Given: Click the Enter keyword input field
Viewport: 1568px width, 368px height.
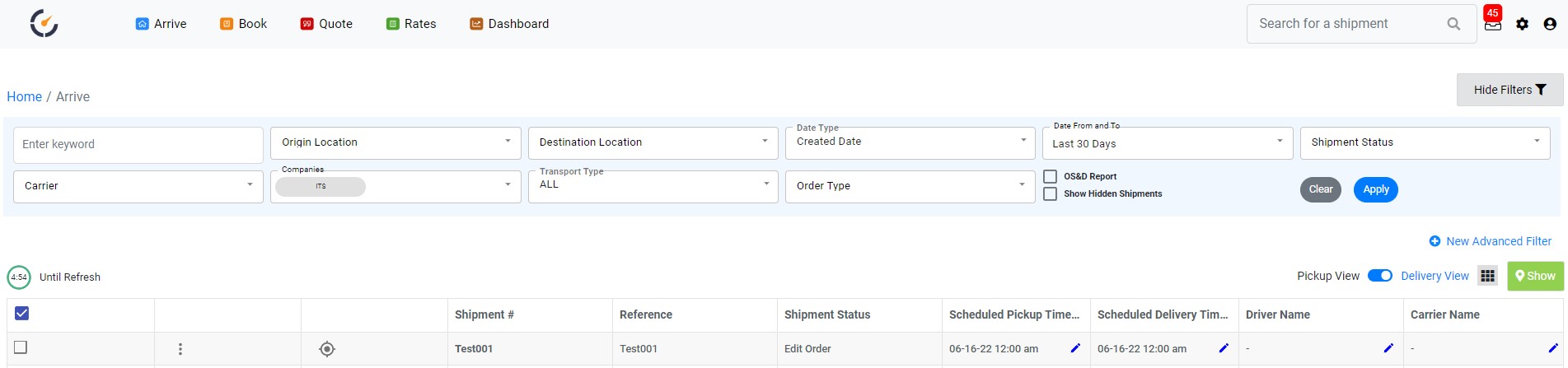Looking at the screenshot, I should pos(138,144).
